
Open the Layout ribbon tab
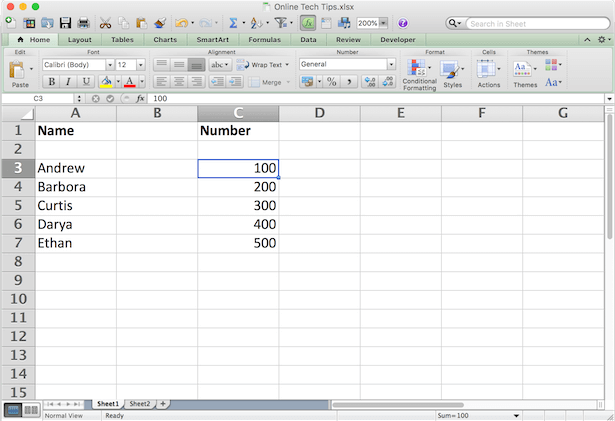coord(80,40)
